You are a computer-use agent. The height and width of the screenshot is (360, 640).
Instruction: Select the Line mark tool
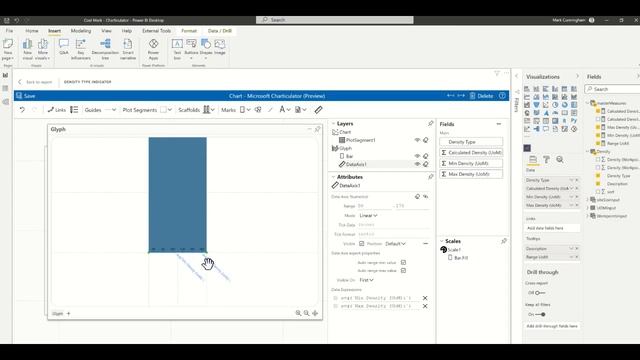(270, 110)
